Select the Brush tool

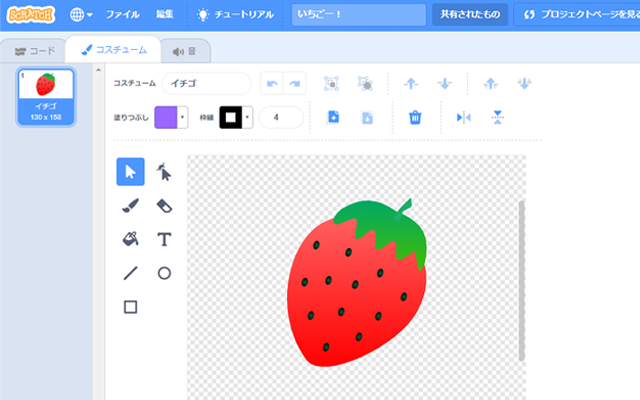131,206
